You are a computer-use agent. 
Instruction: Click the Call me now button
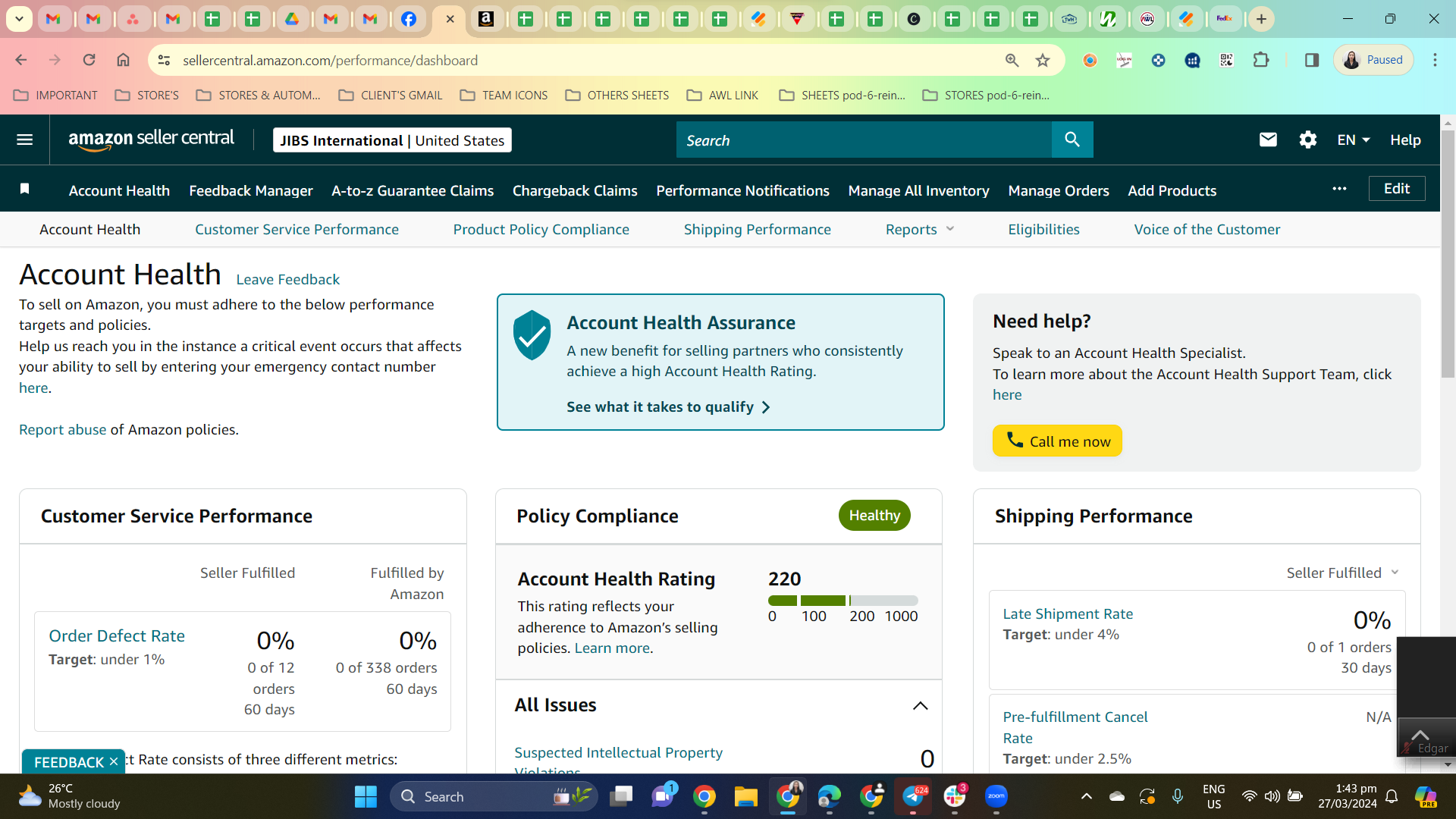[x=1057, y=441]
